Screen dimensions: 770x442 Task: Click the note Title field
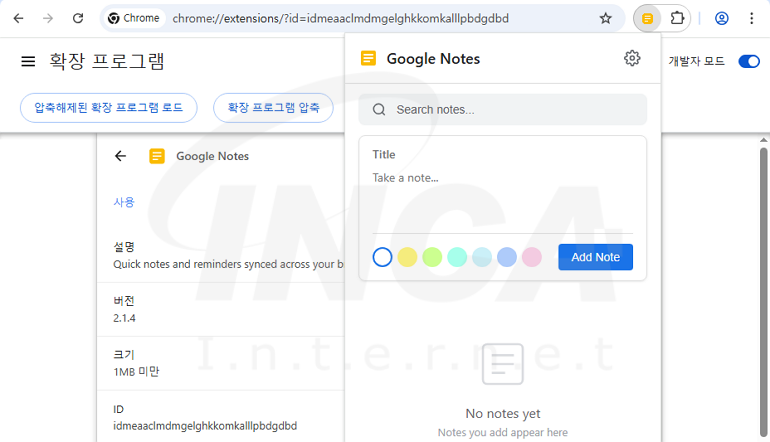pyautogui.click(x=502, y=154)
